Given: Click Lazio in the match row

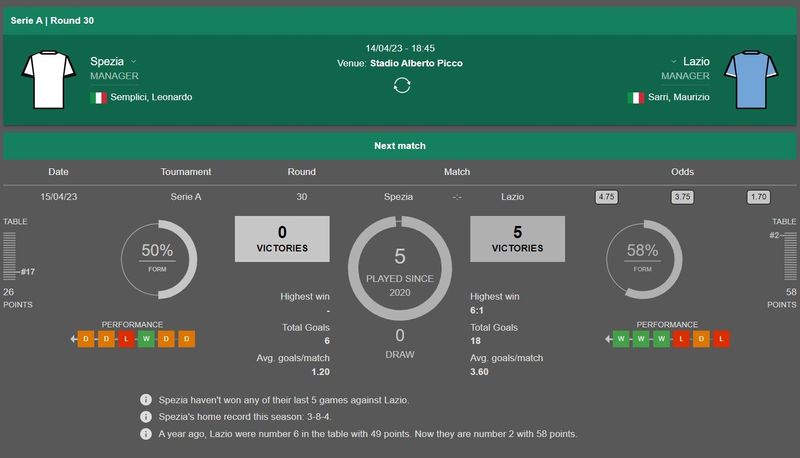Looking at the screenshot, I should pos(512,197).
